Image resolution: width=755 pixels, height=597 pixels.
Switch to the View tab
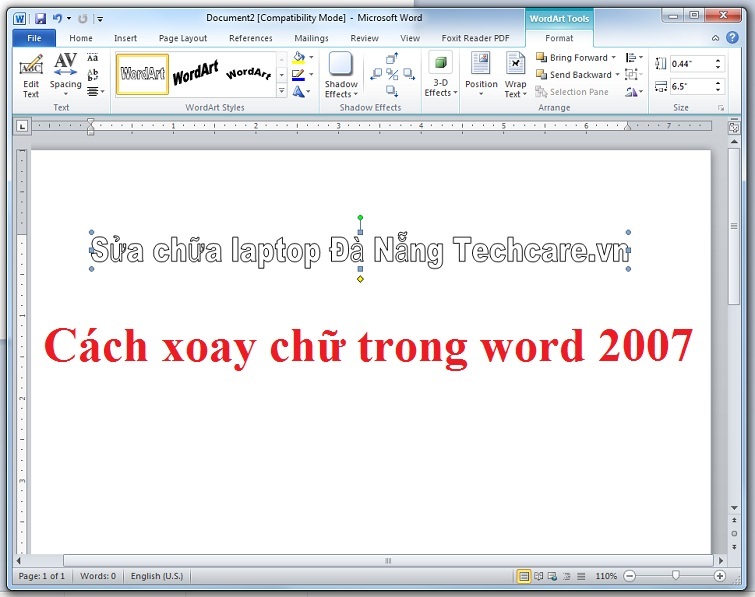click(410, 38)
